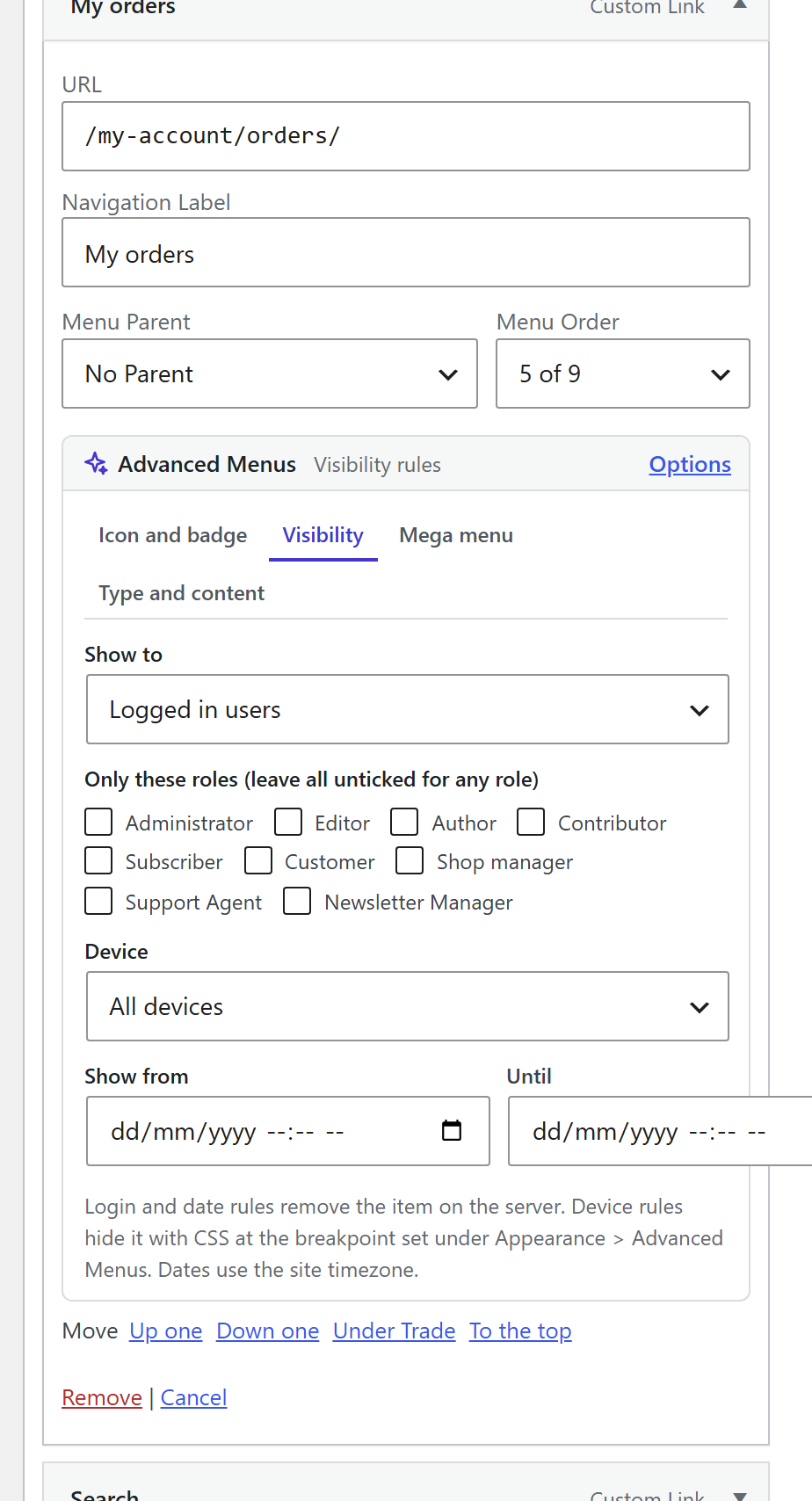Image resolution: width=812 pixels, height=1501 pixels.
Task: Enable the Newsletter Manager role checkbox
Action: tap(297, 902)
